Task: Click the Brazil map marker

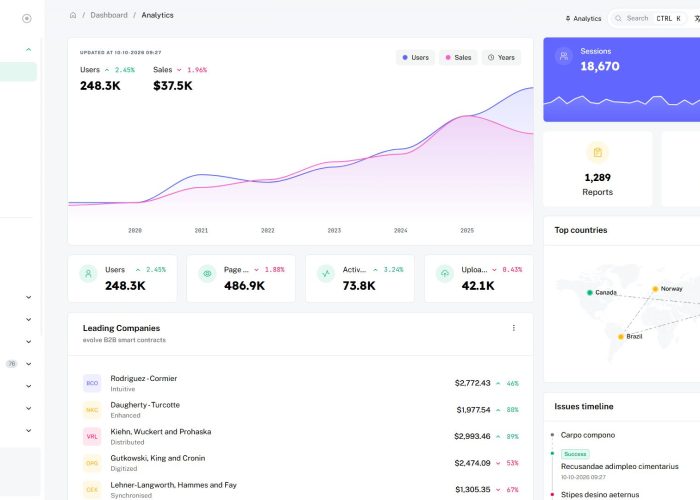Action: (620, 337)
